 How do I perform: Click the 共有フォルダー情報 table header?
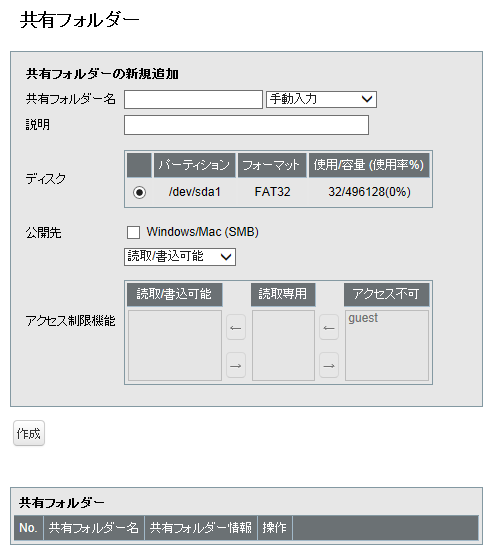tap(201, 528)
